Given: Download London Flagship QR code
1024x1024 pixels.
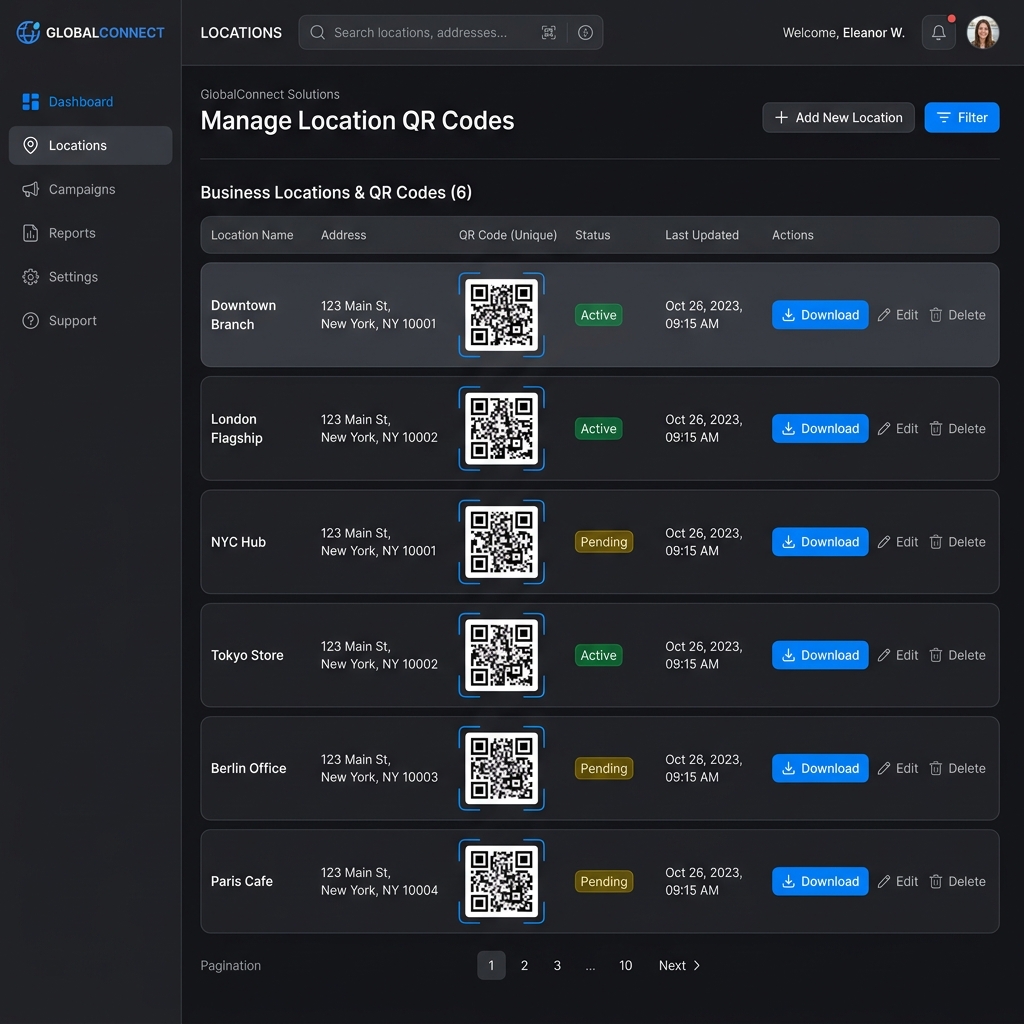Looking at the screenshot, I should point(820,428).
